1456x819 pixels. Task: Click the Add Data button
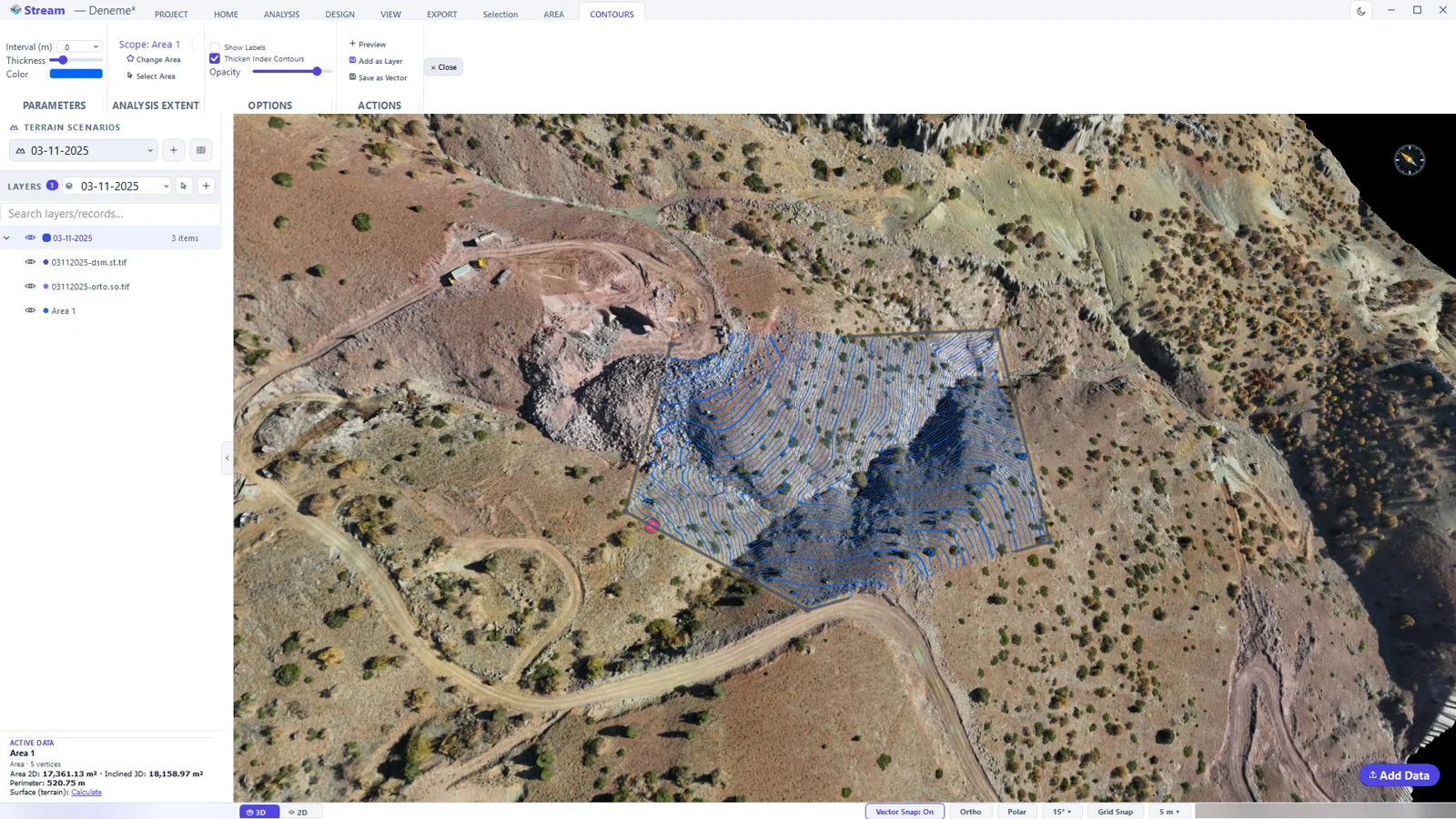(x=1400, y=775)
